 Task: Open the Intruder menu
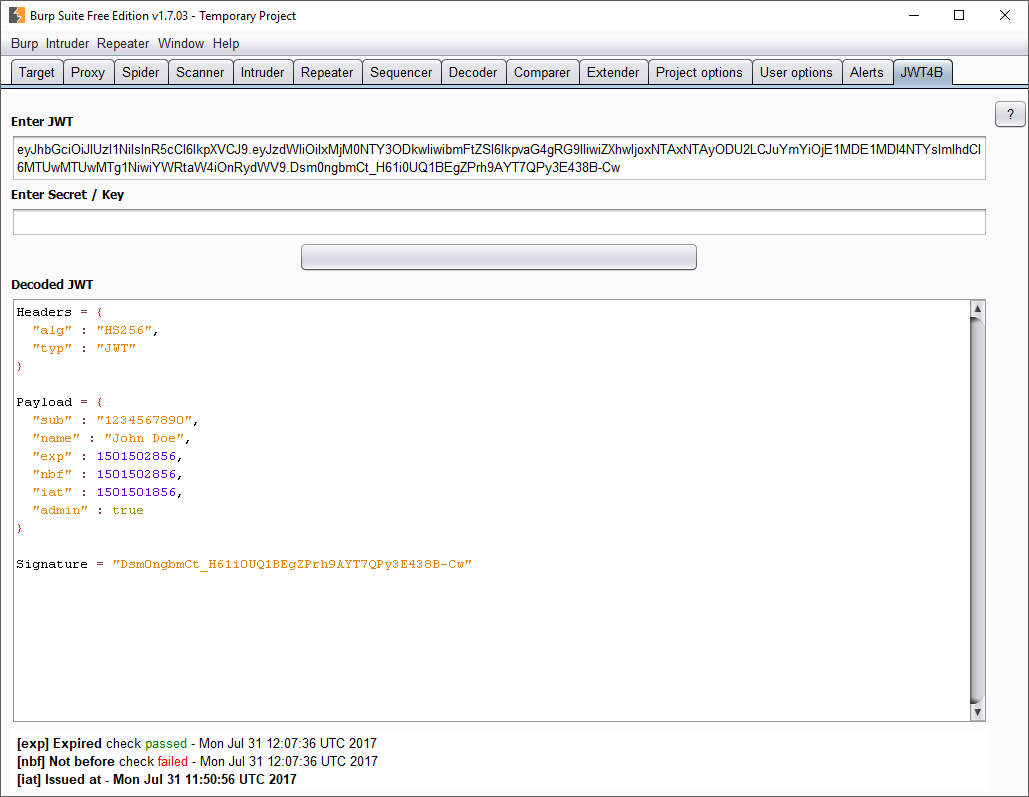point(67,43)
